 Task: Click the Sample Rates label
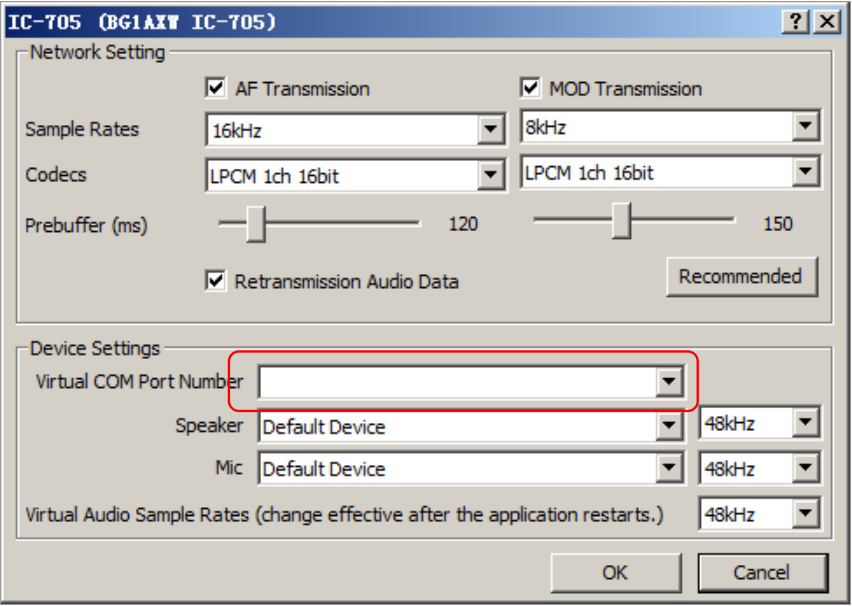[x=82, y=129]
